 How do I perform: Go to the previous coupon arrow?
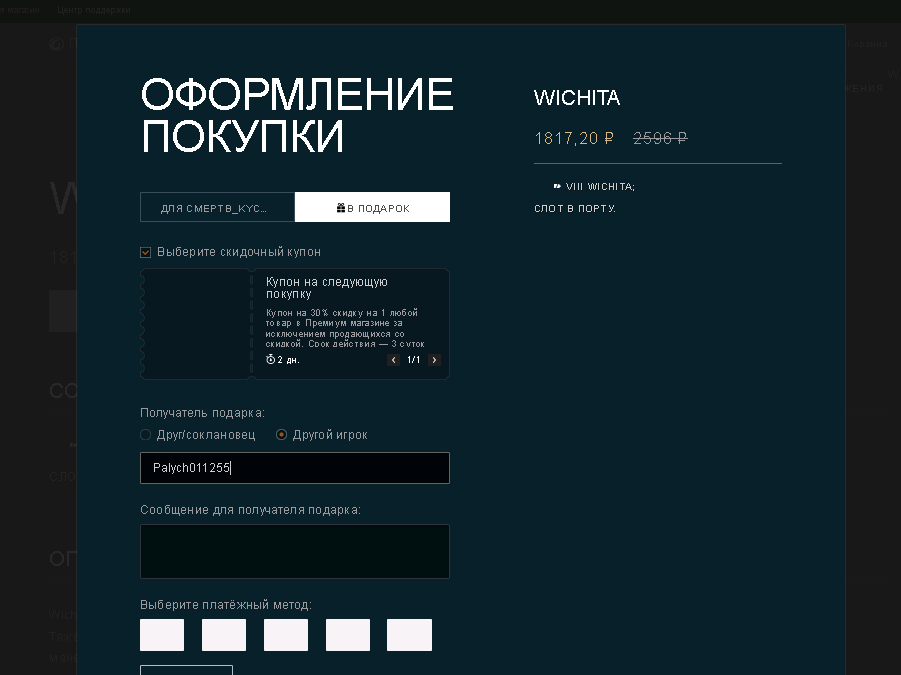393,360
